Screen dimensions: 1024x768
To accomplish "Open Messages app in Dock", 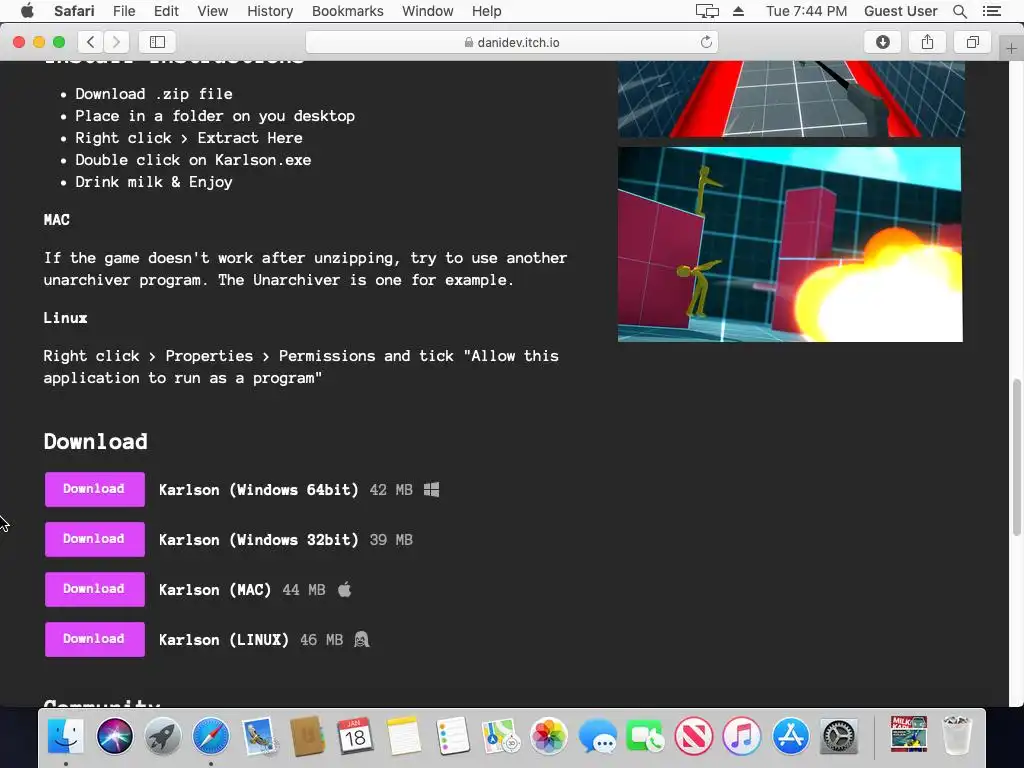I will pos(597,736).
